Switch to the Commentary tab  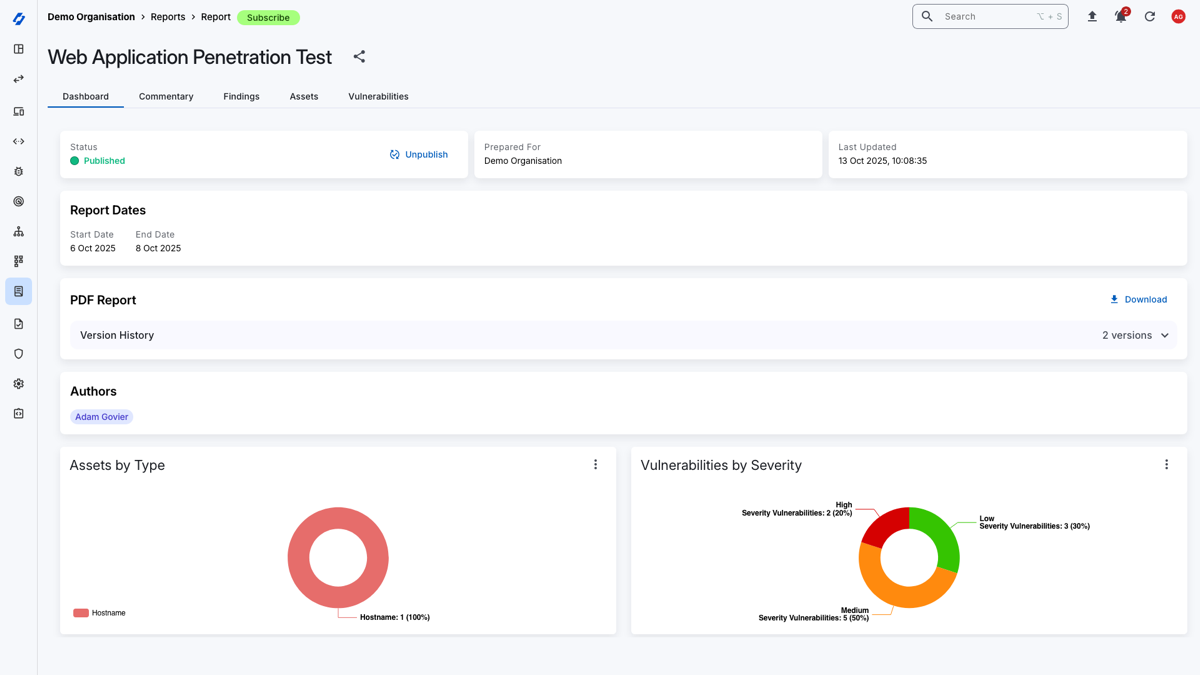[x=166, y=97]
